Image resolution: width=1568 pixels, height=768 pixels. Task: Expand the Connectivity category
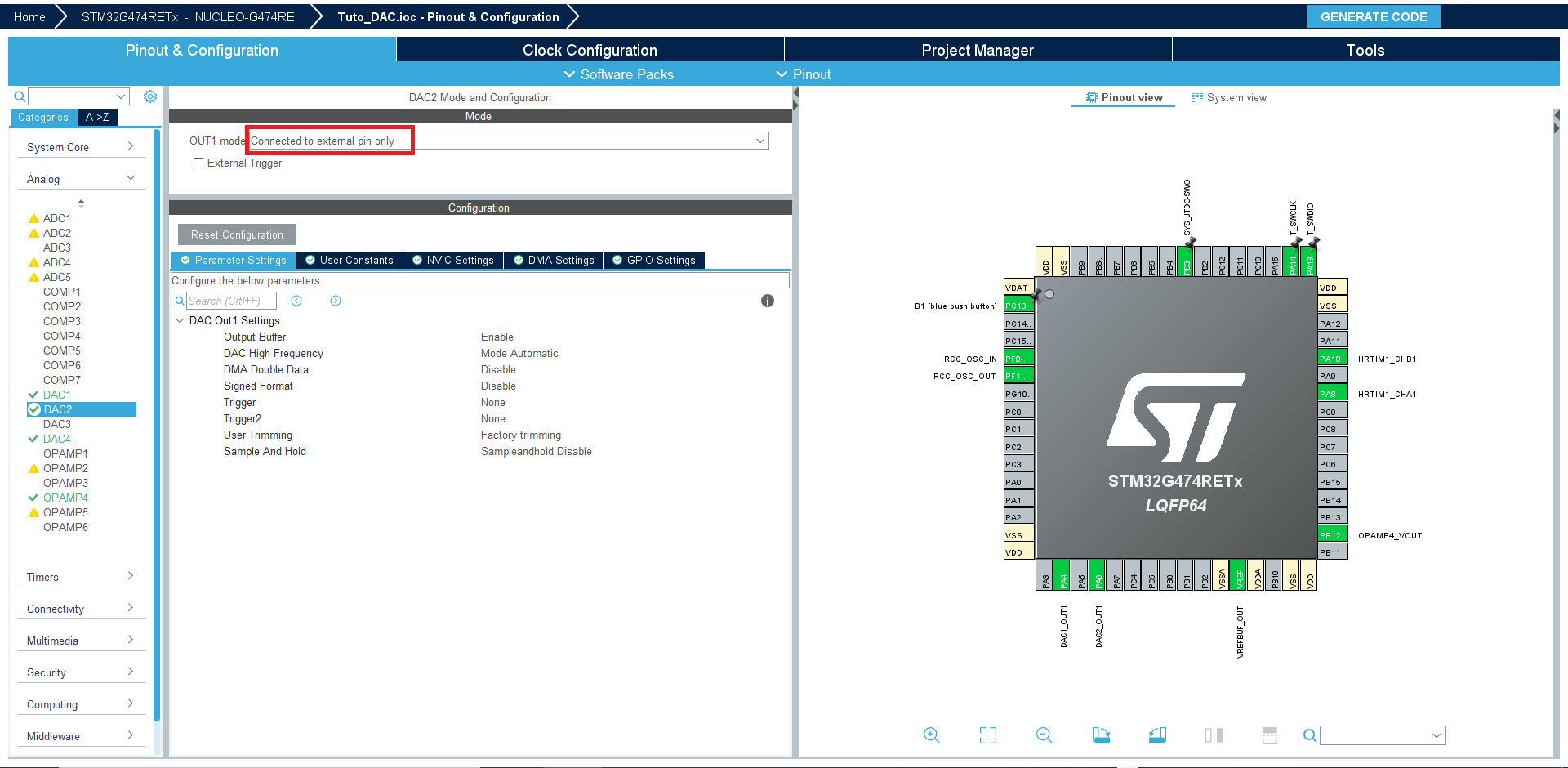click(80, 609)
